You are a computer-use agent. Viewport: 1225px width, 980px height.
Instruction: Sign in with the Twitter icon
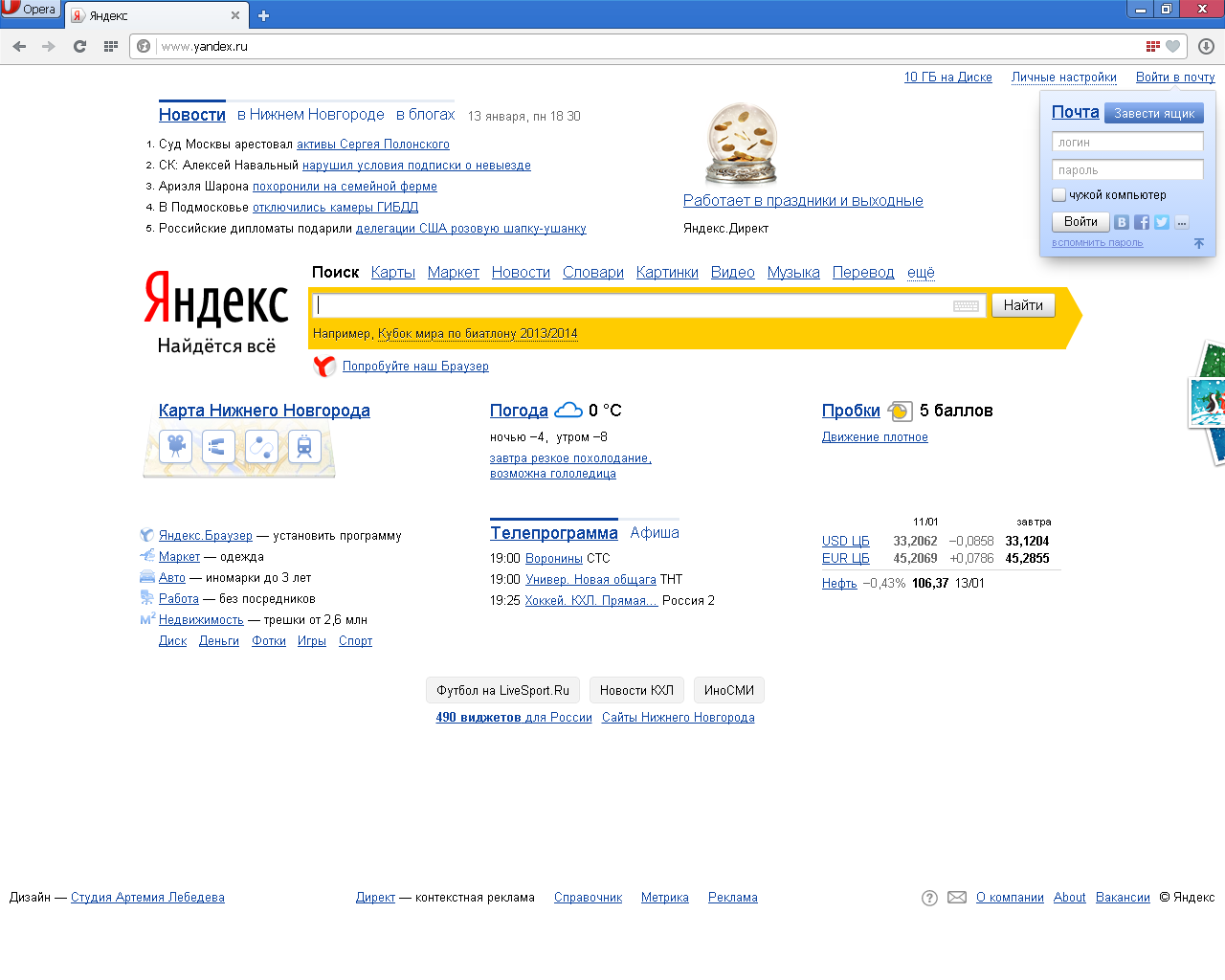point(1161,222)
